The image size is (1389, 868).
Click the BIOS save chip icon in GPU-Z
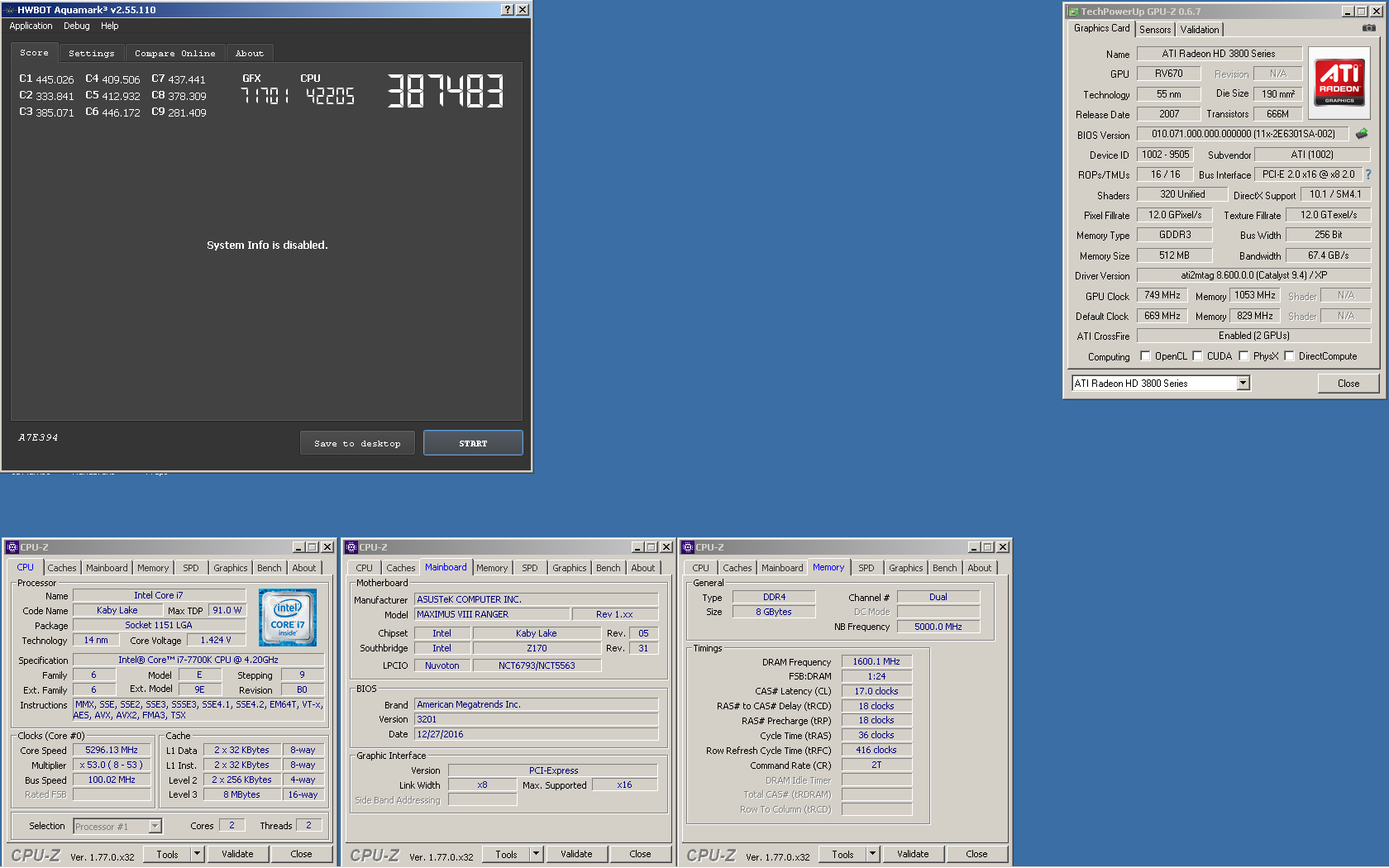(x=1362, y=133)
